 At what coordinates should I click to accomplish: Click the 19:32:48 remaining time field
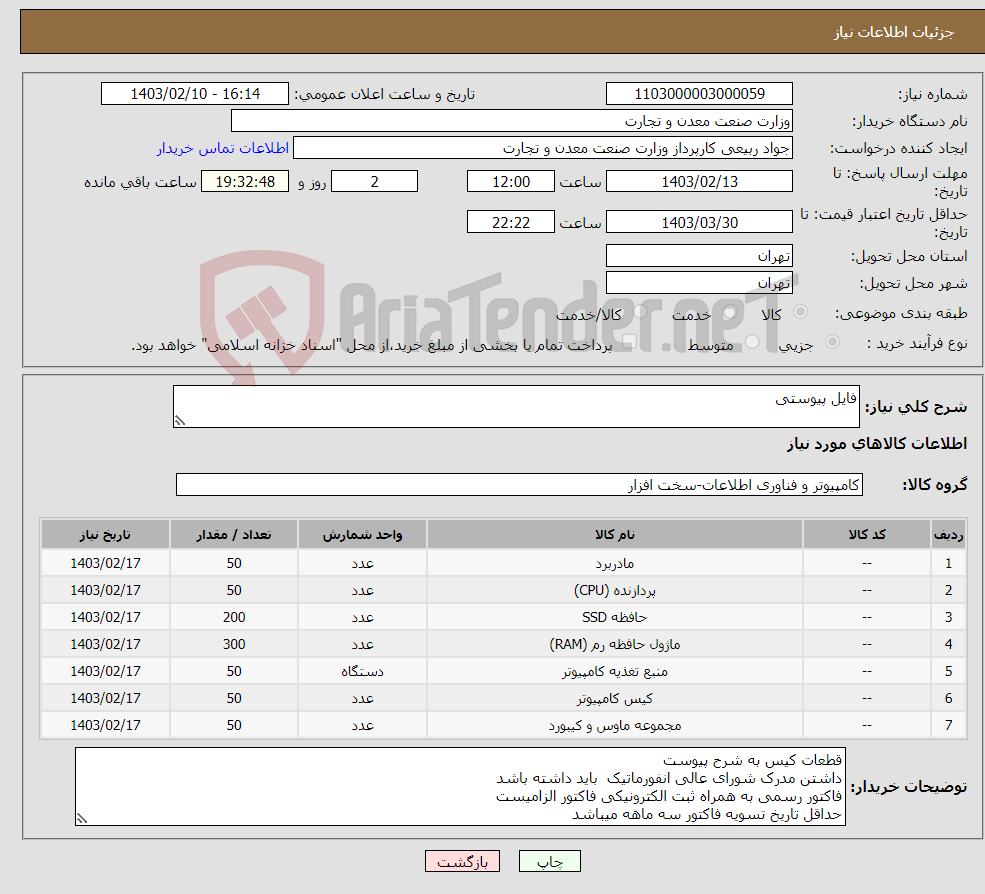pos(245,182)
